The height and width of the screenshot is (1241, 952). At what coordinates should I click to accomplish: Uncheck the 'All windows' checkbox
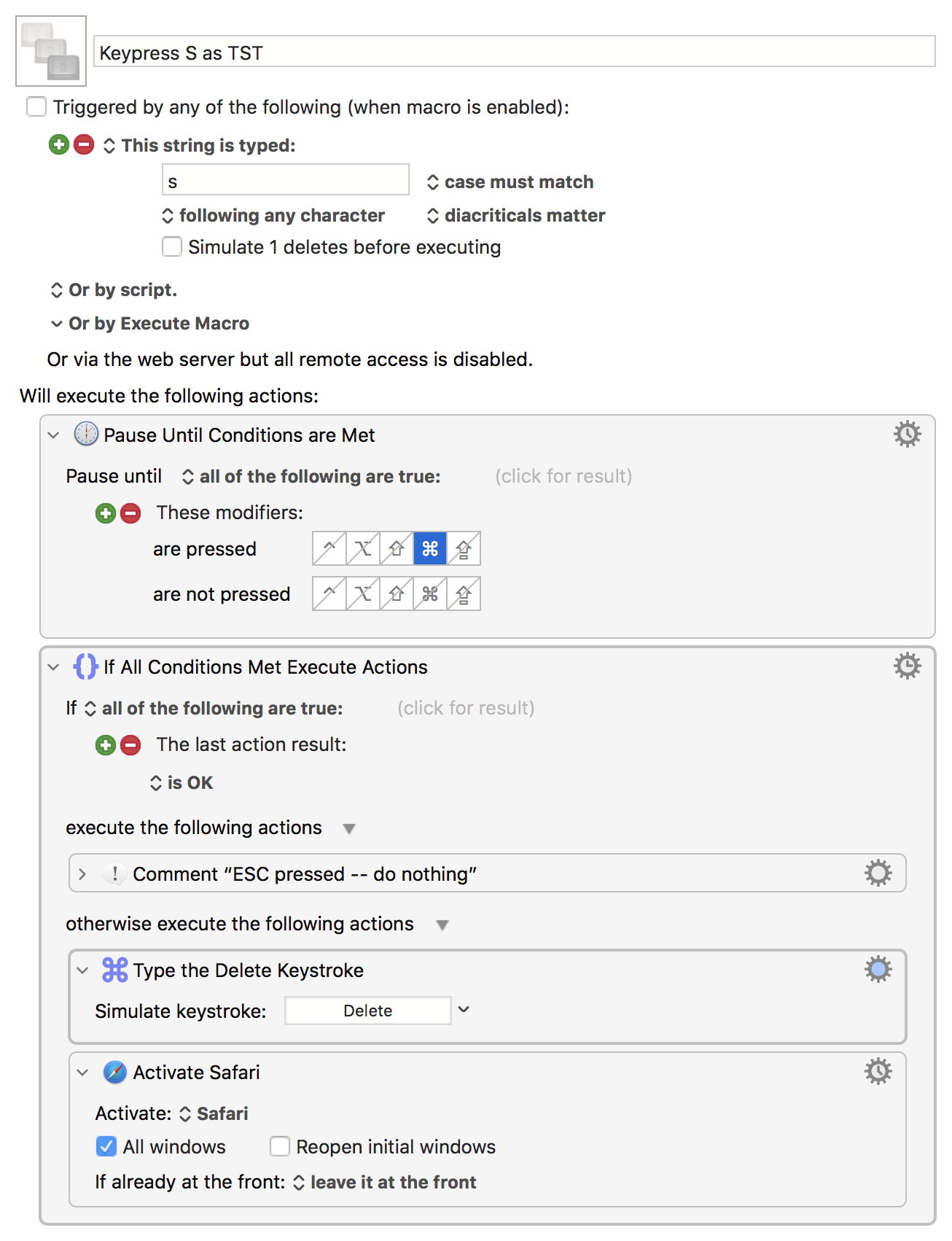[106, 1147]
